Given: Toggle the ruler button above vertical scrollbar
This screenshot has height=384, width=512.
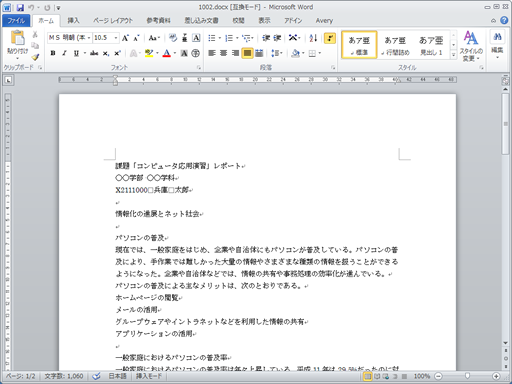Looking at the screenshot, I should pyautogui.click(x=505, y=80).
